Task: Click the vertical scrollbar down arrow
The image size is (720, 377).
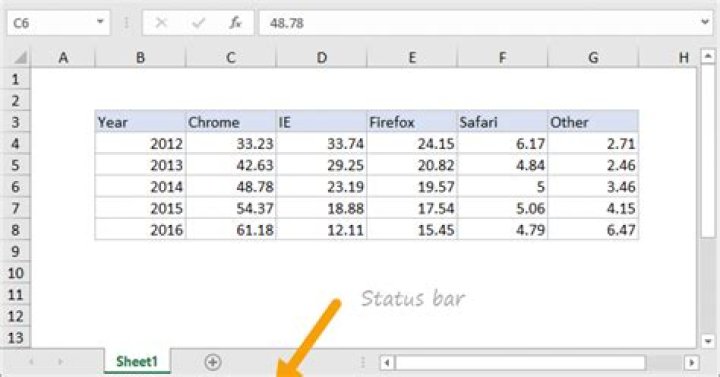Action: tap(708, 341)
